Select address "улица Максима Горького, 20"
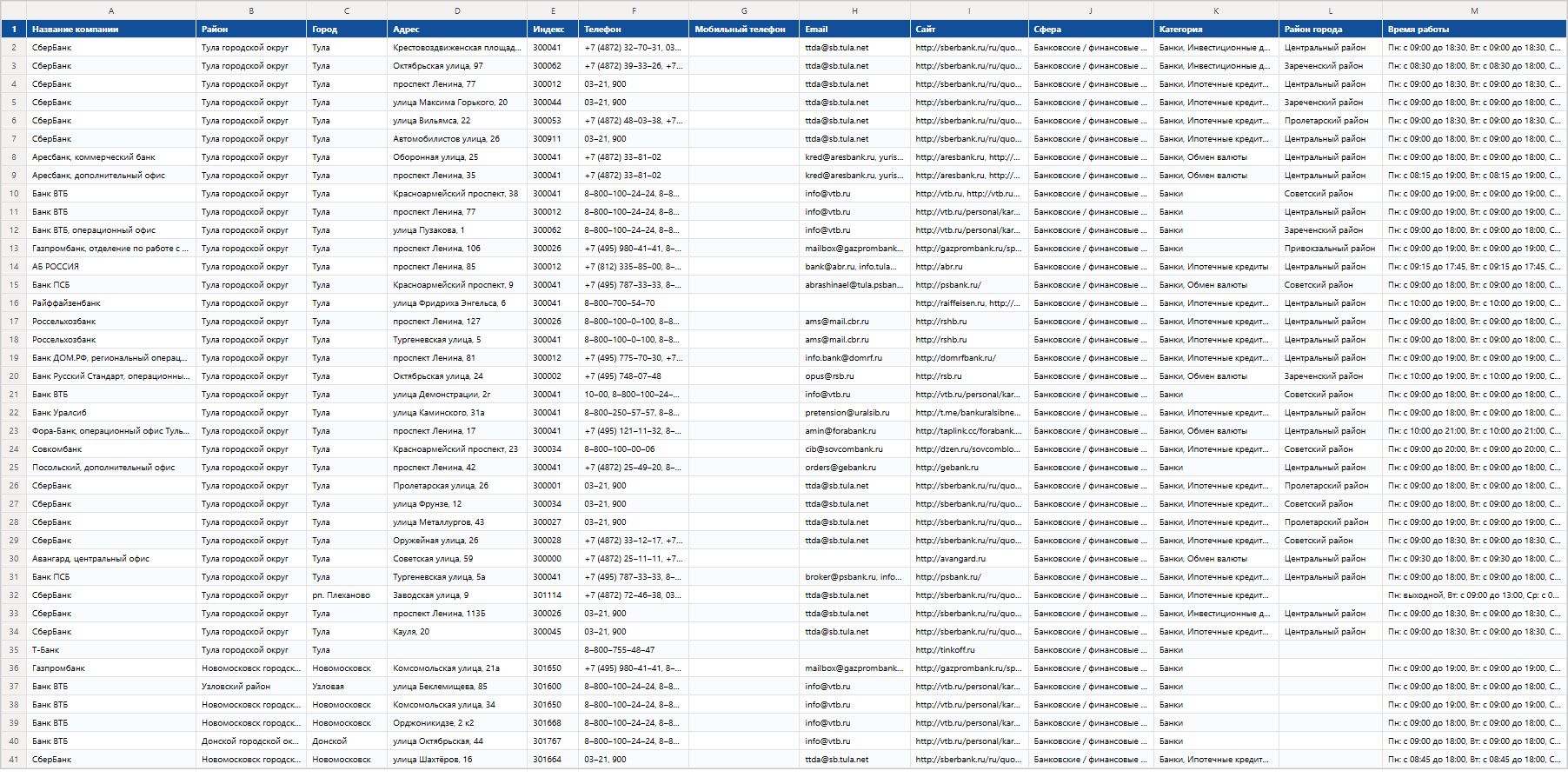 tap(457, 103)
